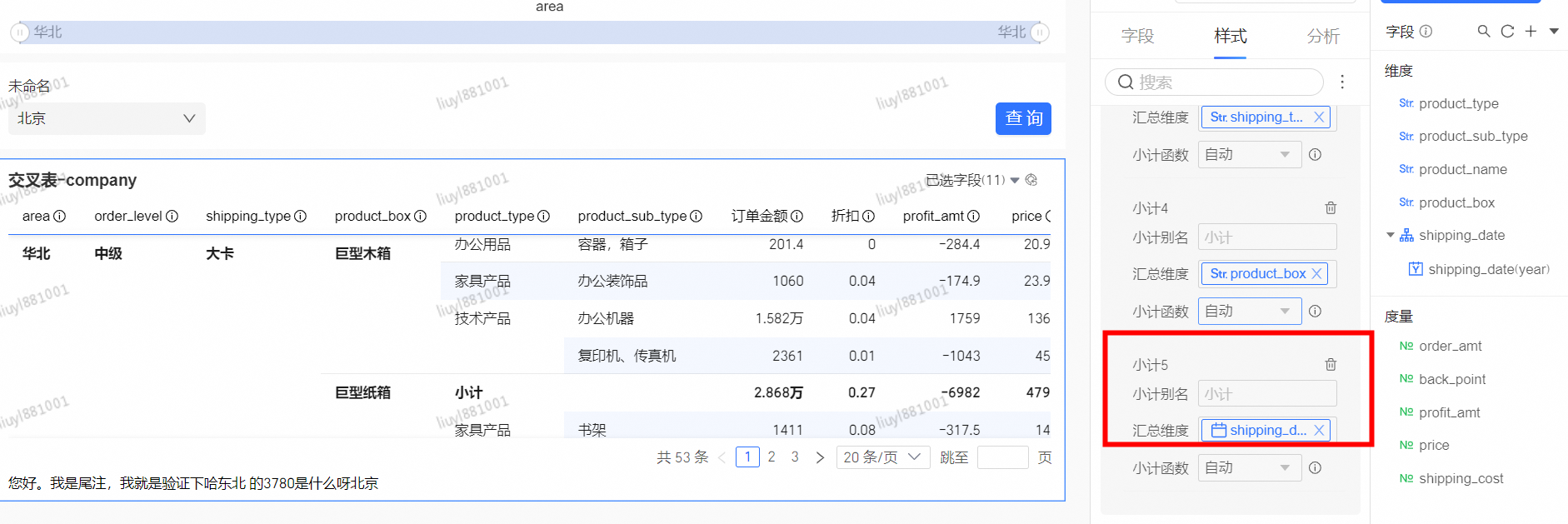Open settings icon beside 已选字段(11)
The width and height of the screenshot is (1568, 524).
[x=1031, y=180]
